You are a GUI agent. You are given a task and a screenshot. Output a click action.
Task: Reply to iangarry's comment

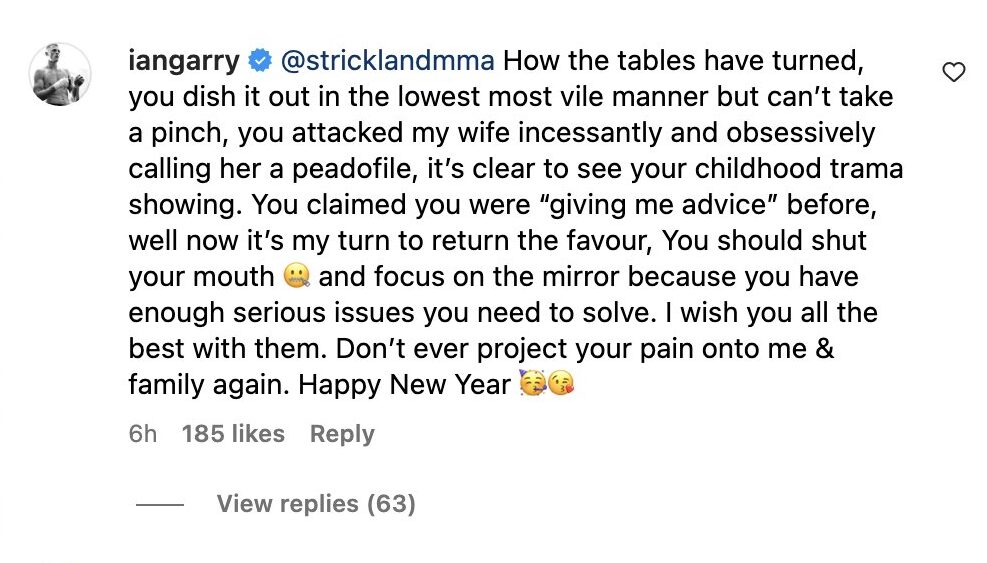click(x=342, y=434)
